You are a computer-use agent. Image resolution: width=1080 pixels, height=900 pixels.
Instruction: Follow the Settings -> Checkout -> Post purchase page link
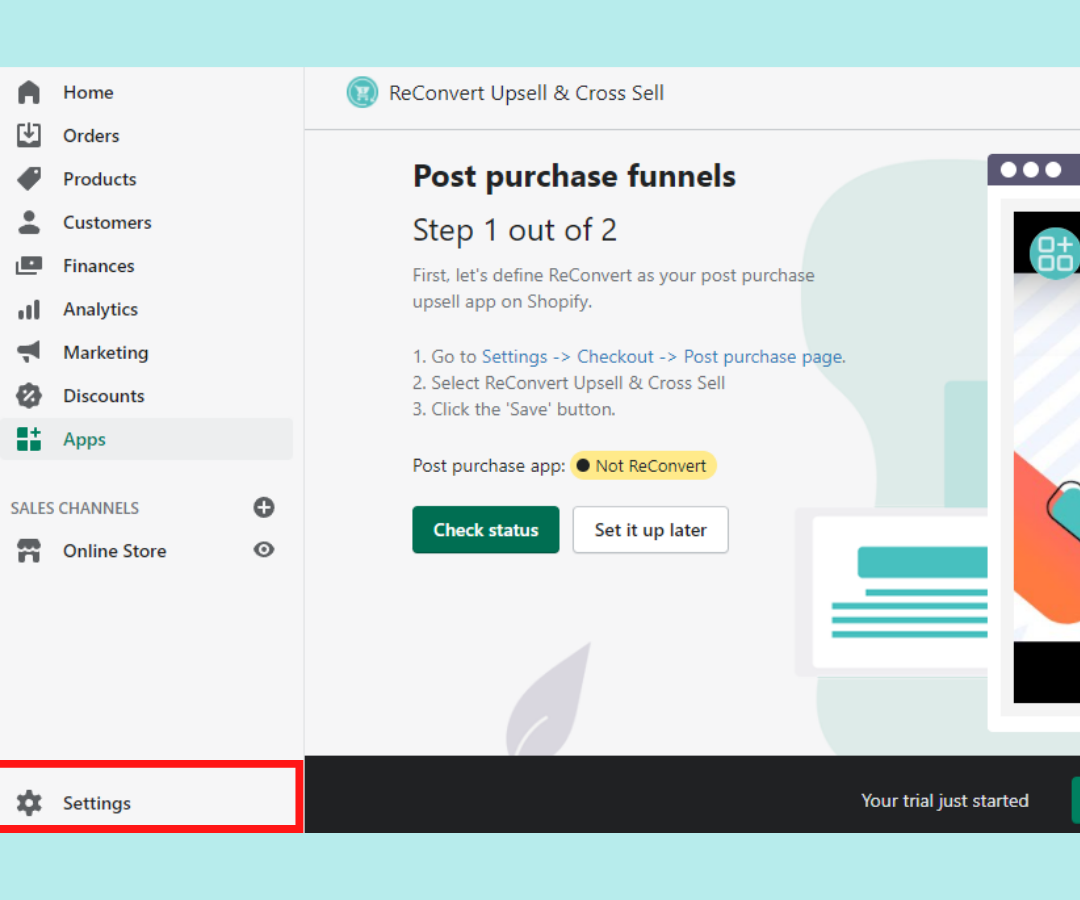663,357
